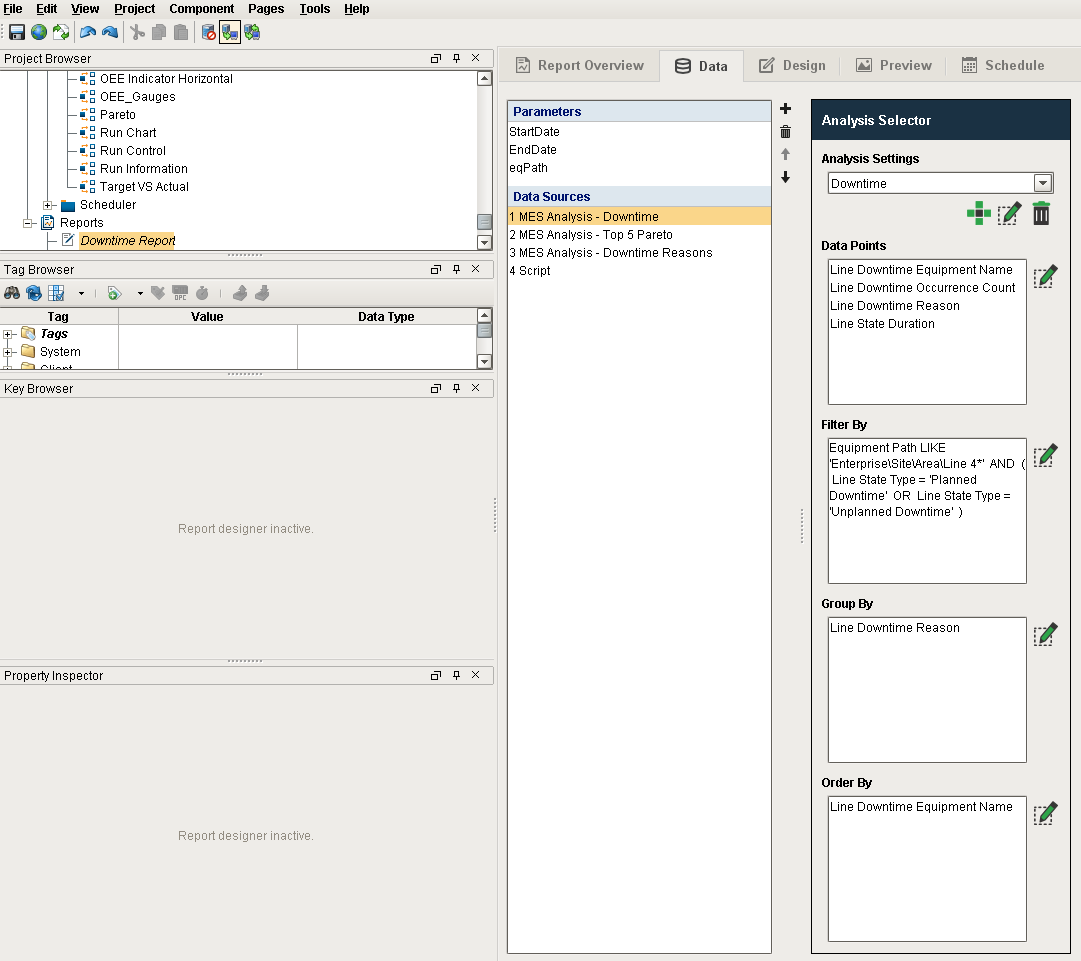Move data source down with arrow icon

785,177
